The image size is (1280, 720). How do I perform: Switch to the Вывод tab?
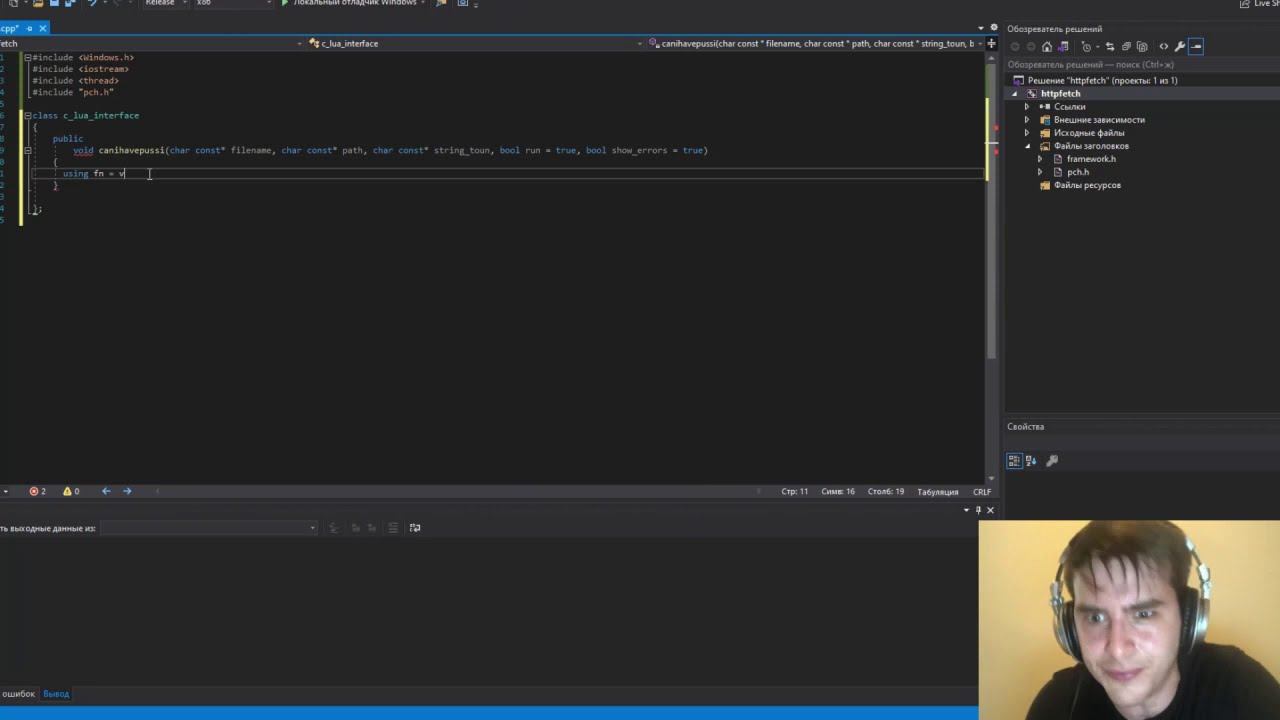click(x=56, y=694)
